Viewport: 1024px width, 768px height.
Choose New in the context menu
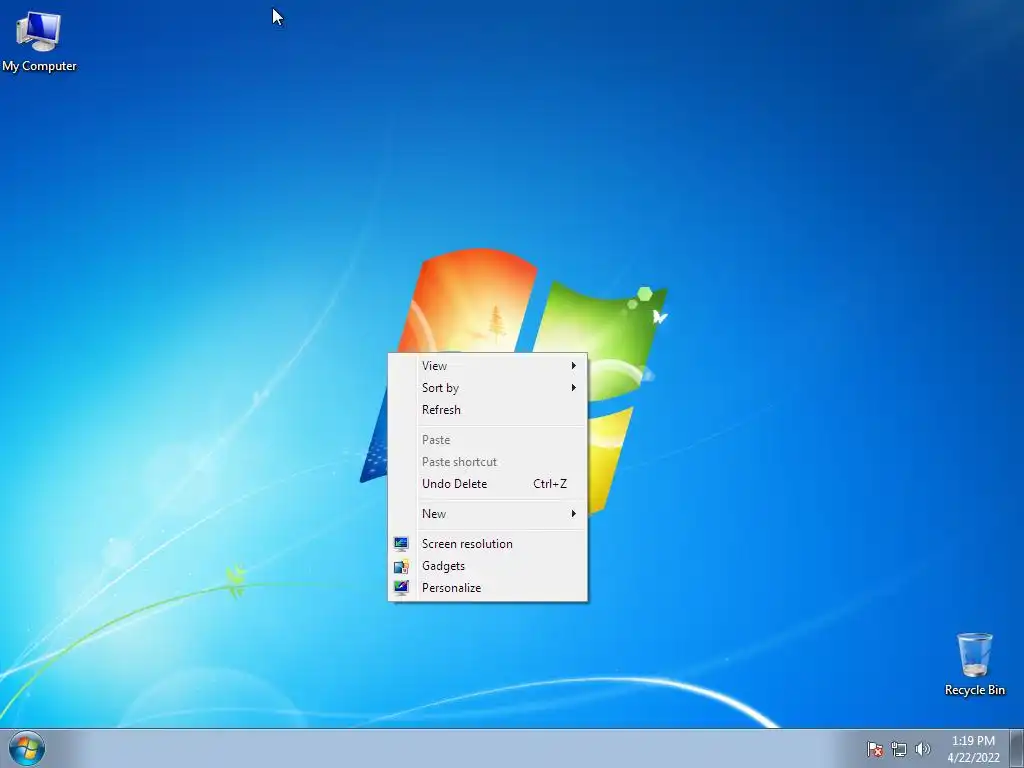488,513
